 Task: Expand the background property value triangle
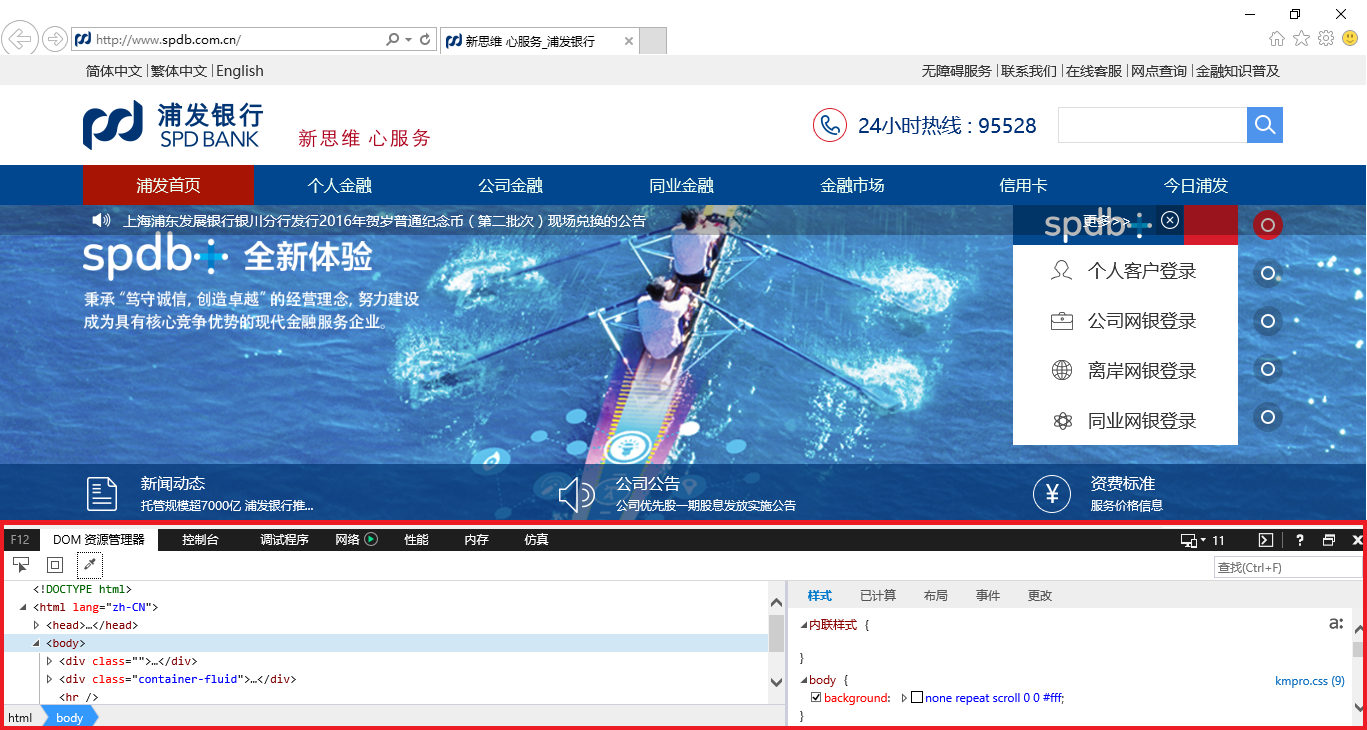click(x=904, y=698)
